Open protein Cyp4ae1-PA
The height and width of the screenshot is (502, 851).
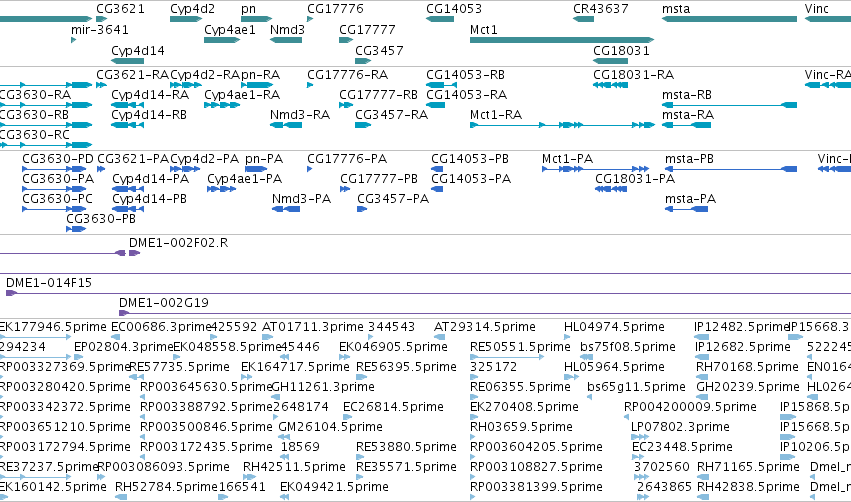(x=244, y=179)
